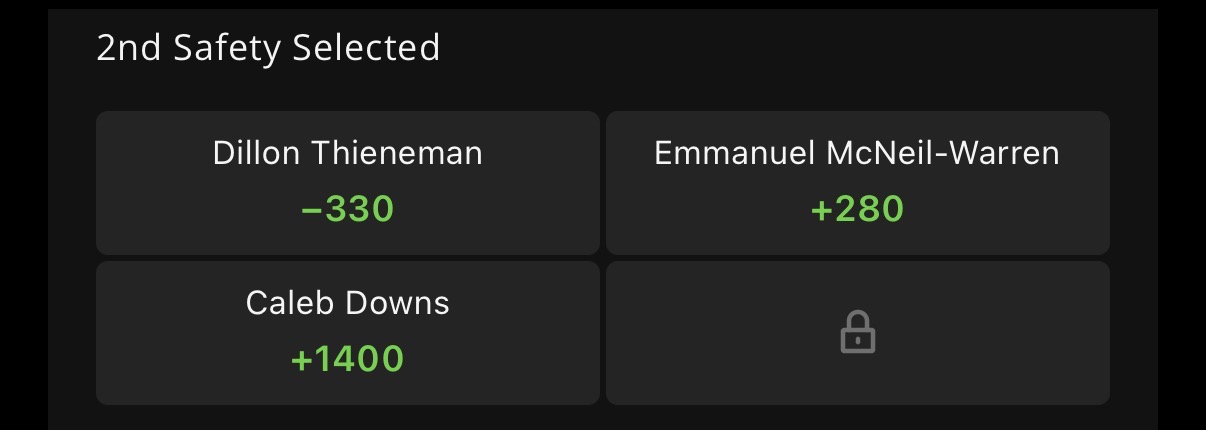The height and width of the screenshot is (430, 1206).
Task: Tap the −330 odds value
Action: (x=347, y=209)
